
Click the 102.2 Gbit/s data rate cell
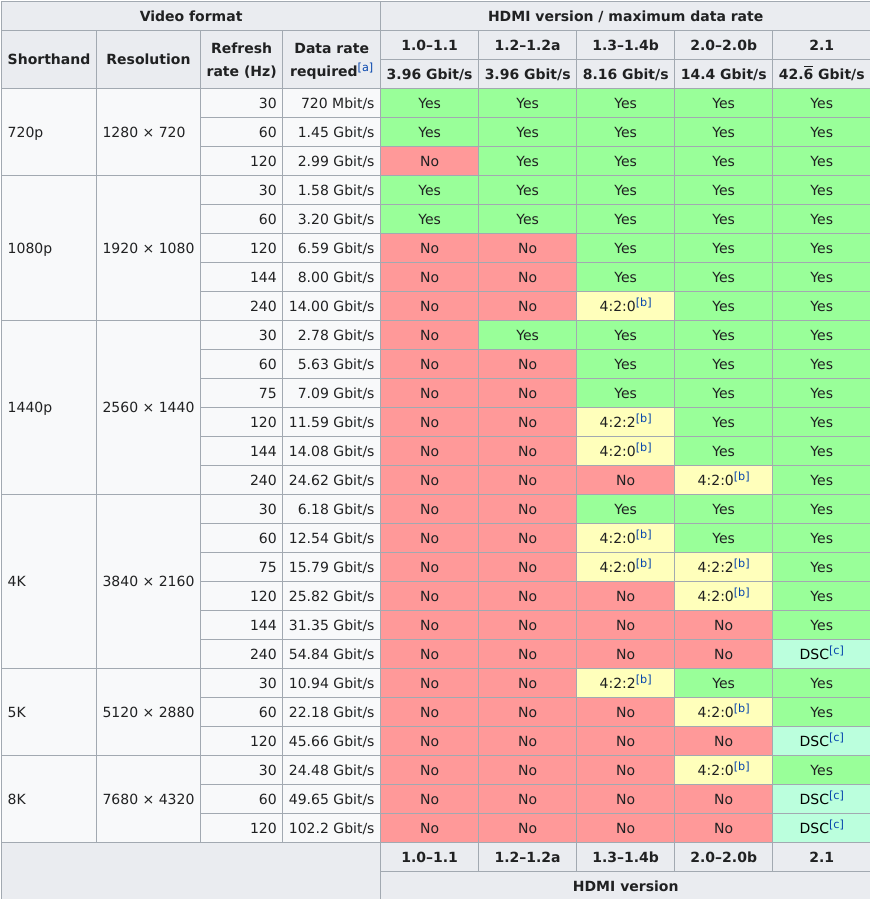click(331, 828)
